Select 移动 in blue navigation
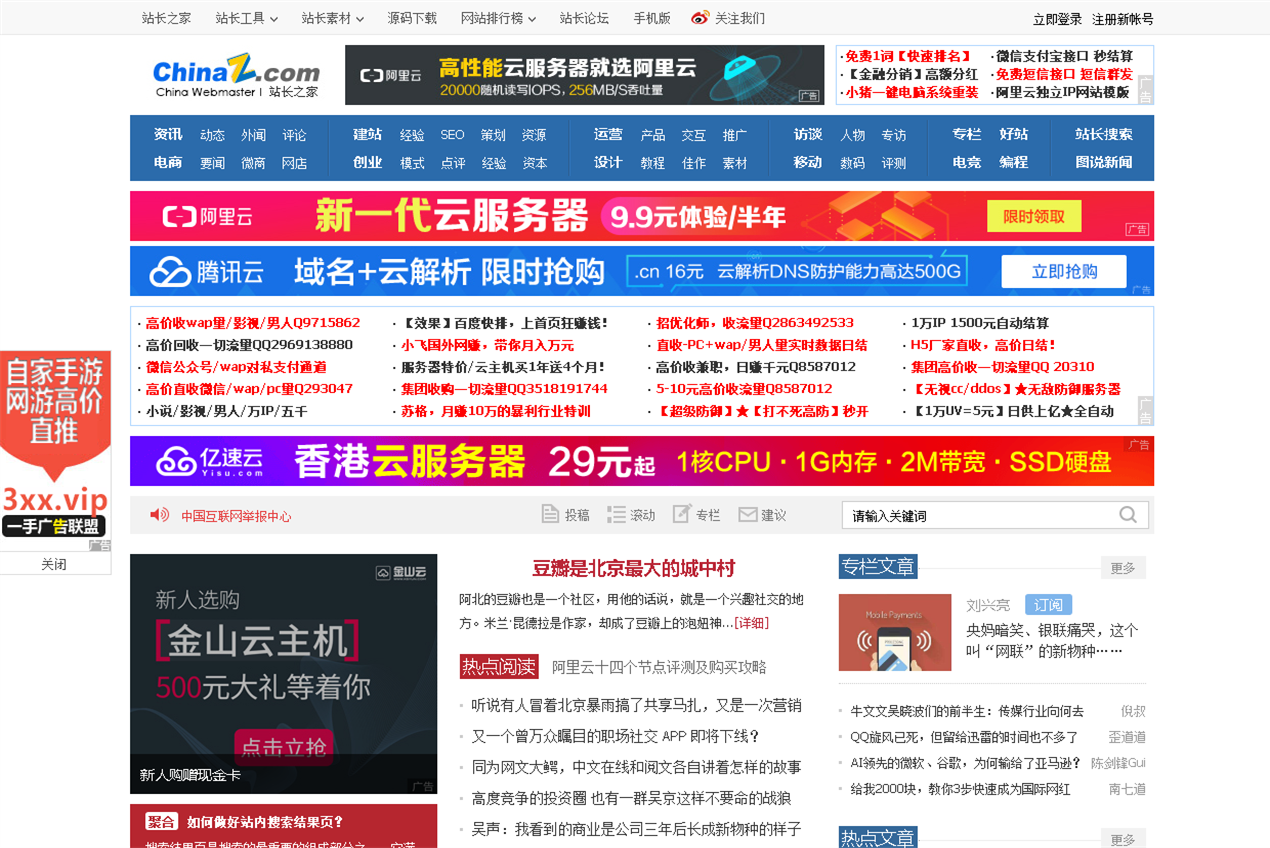The width and height of the screenshot is (1270, 848). click(x=808, y=162)
